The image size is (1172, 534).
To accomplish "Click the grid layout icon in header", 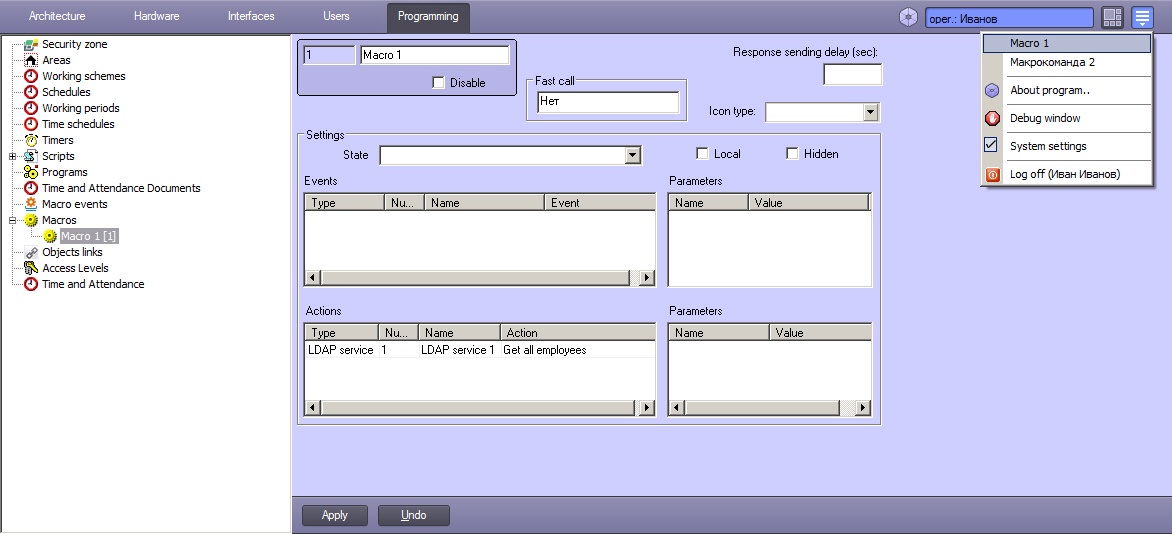I will (1112, 17).
